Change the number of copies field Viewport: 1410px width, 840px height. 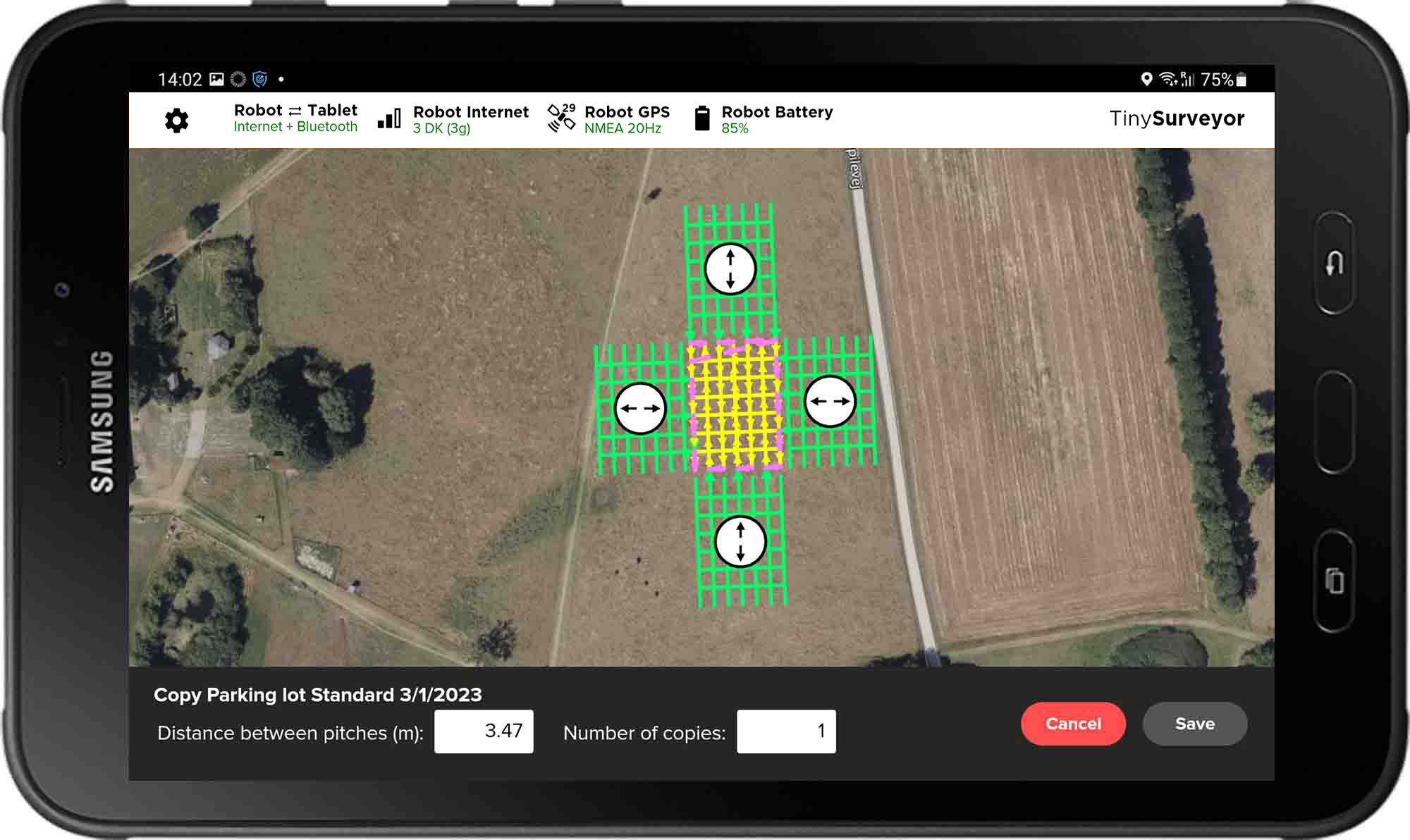(786, 731)
